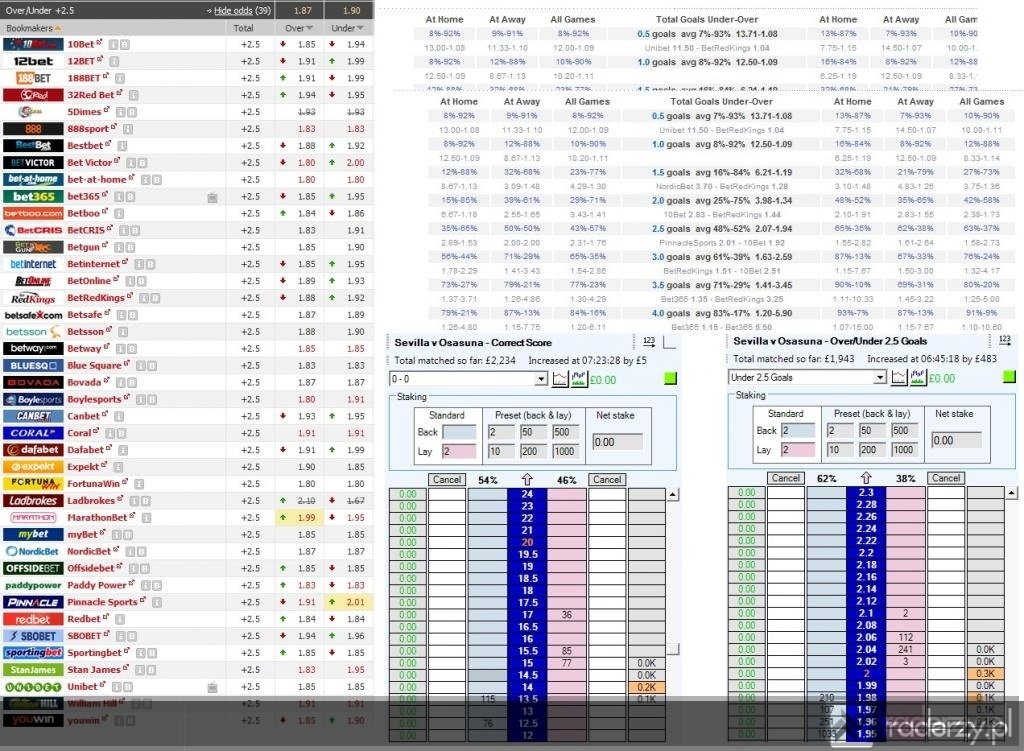Click up arrow between 54% and 46%
The height and width of the screenshot is (751, 1024).
527,479
